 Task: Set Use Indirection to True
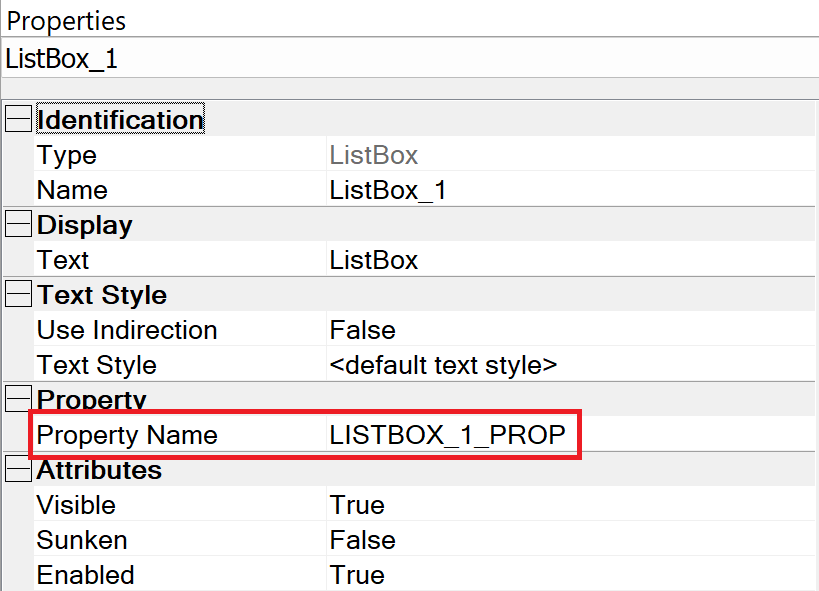coord(352,330)
